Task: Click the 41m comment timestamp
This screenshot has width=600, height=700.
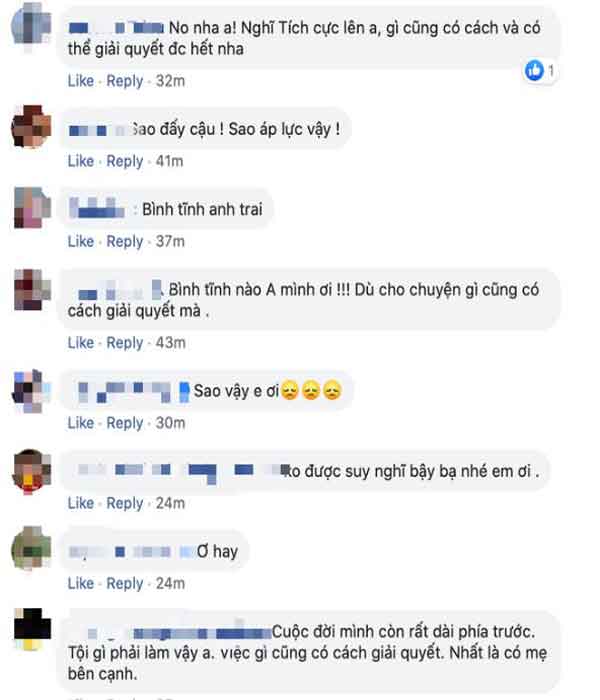Action: [169, 161]
